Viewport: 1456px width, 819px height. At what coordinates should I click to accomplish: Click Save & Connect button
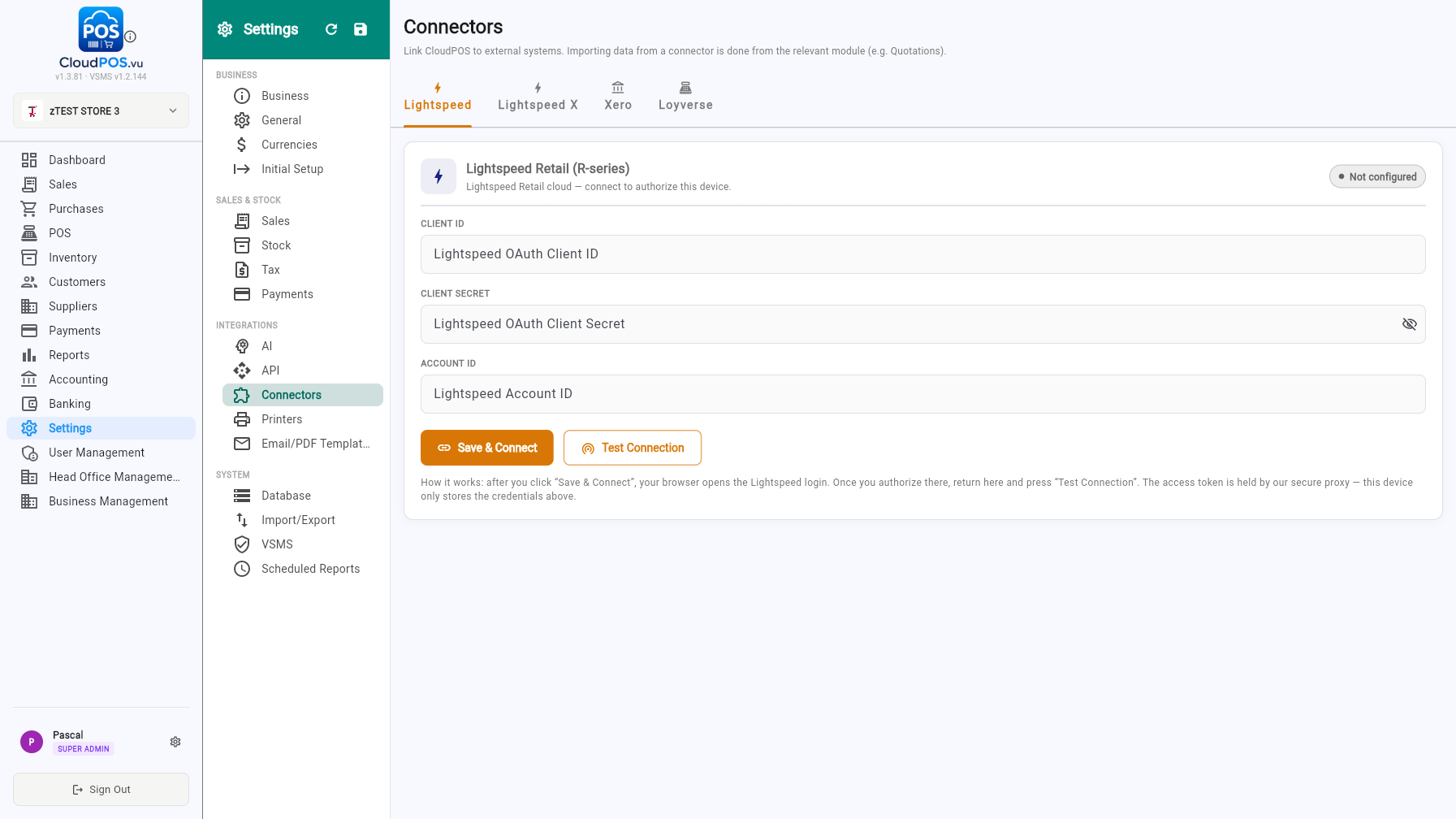click(487, 448)
